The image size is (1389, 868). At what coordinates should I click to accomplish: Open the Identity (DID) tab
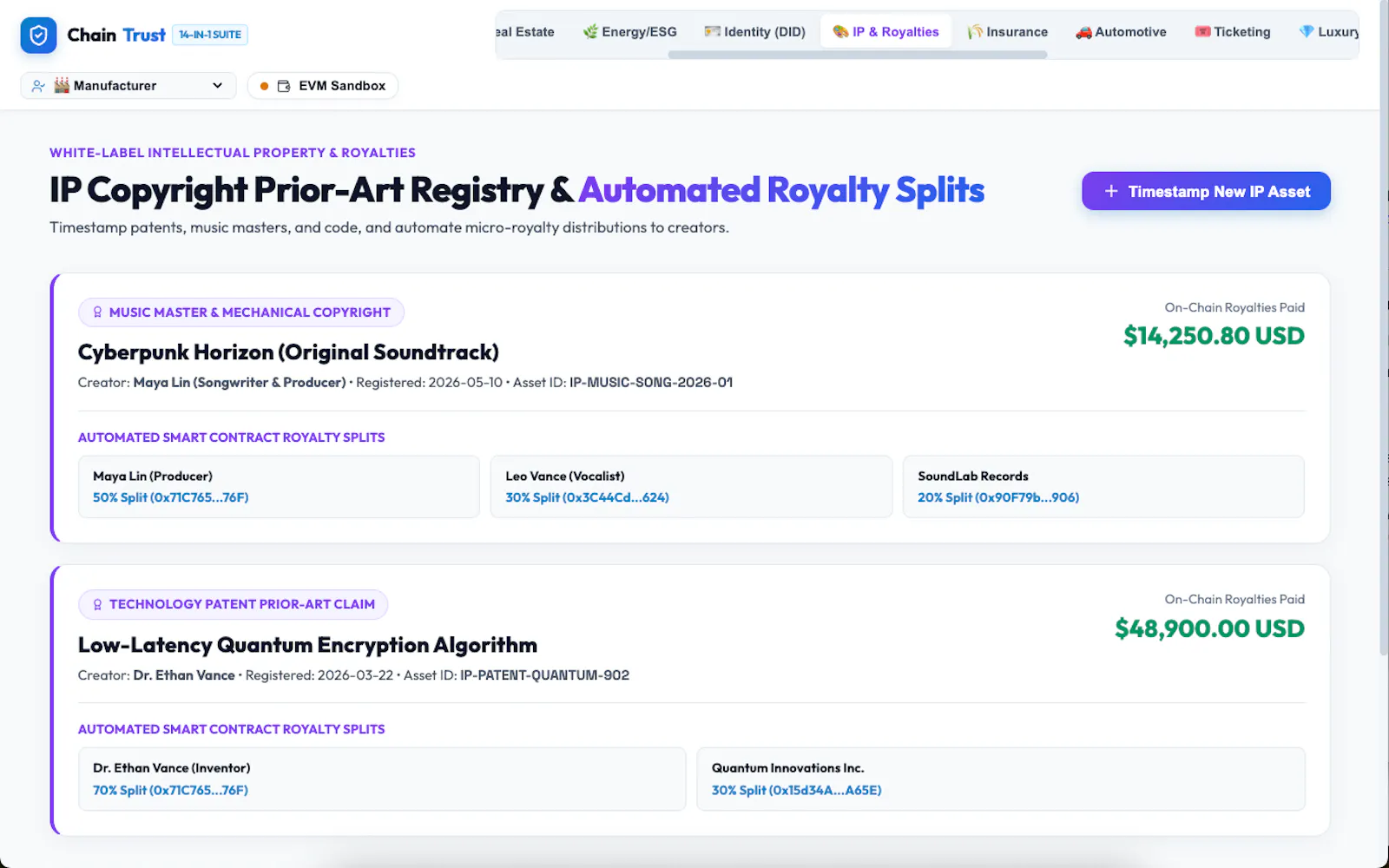point(754,32)
